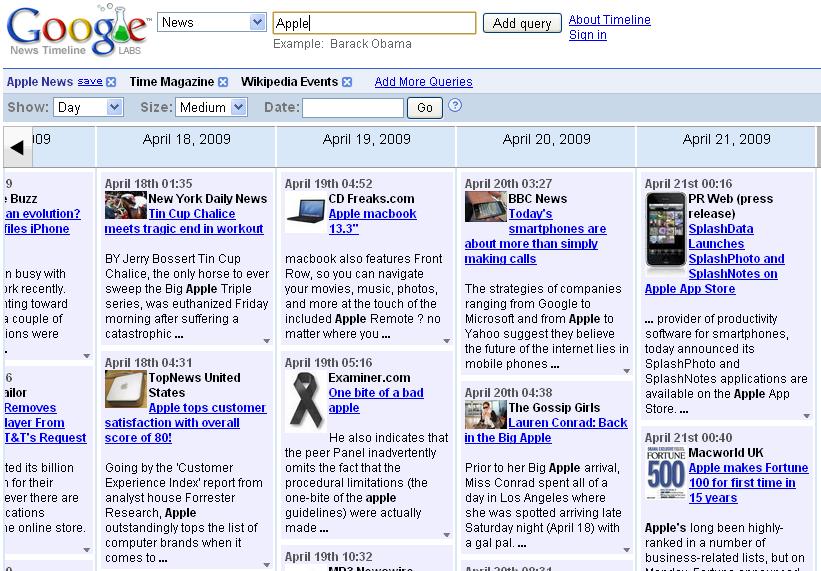Image resolution: width=821 pixels, height=571 pixels.
Task: Click the Google News Timeline logo
Action: 77,30
